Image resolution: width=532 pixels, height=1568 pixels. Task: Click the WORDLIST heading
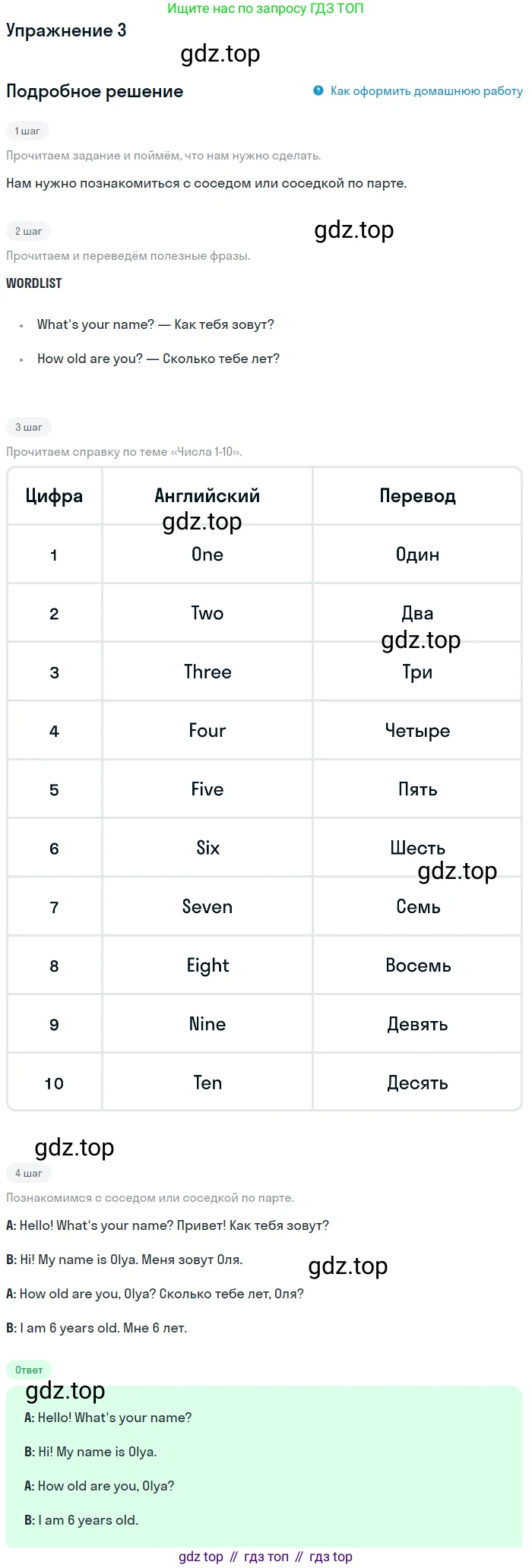(x=34, y=283)
